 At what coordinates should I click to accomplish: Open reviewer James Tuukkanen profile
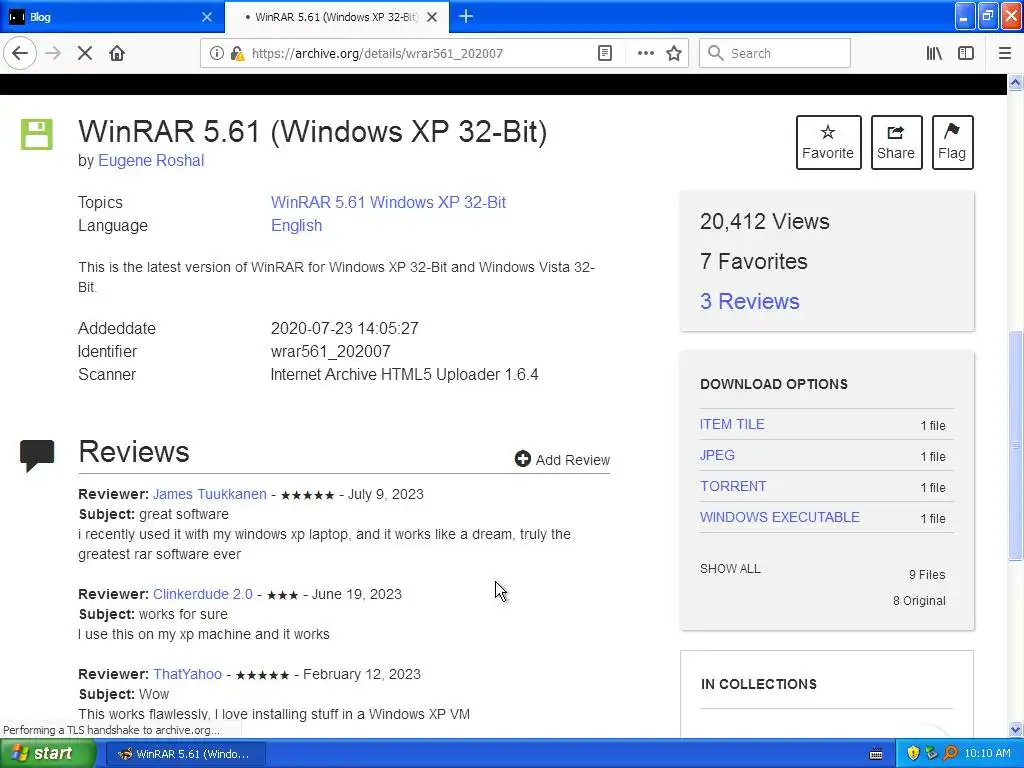210,494
